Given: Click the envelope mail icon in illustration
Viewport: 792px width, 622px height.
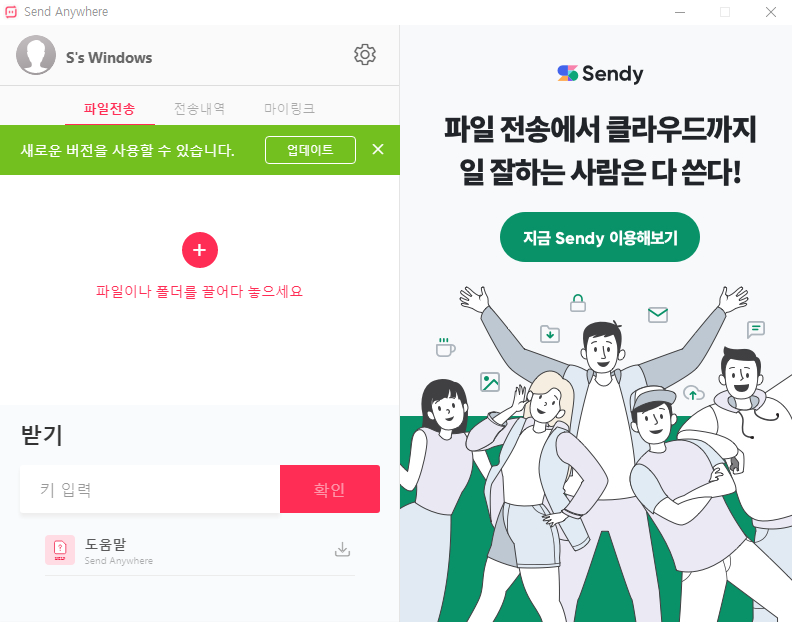Looking at the screenshot, I should 658,315.
